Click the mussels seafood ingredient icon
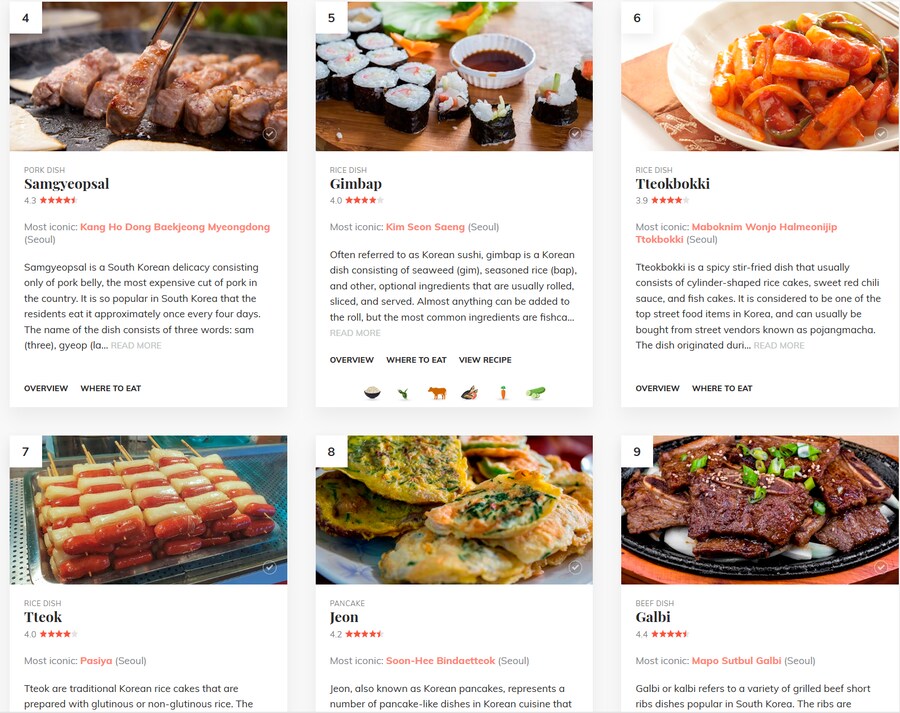This screenshot has width=900, height=713. coord(470,393)
